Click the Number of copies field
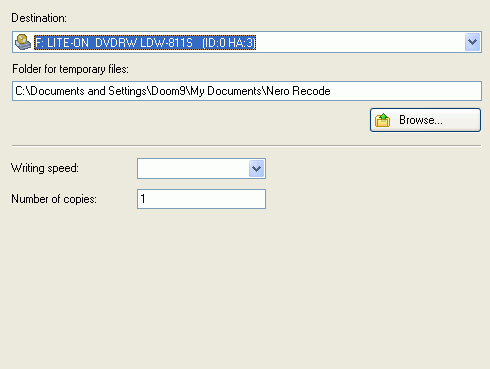Viewport: 490px width, 369px height. pyautogui.click(x=201, y=199)
